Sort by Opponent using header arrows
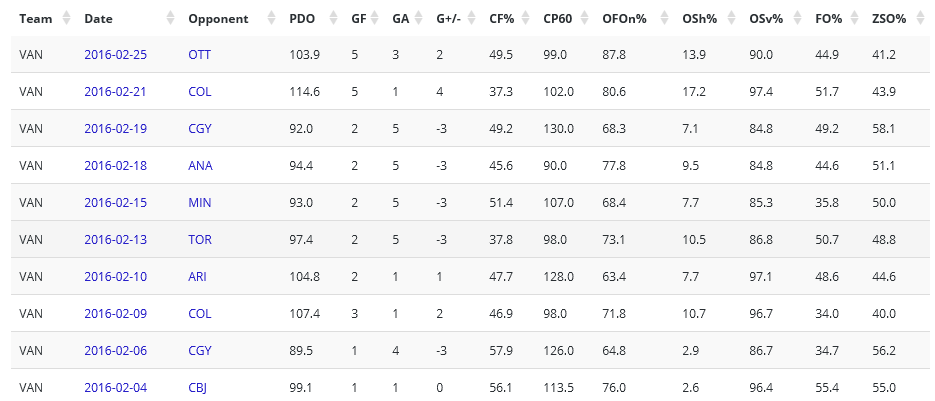935x401 pixels. point(272,19)
